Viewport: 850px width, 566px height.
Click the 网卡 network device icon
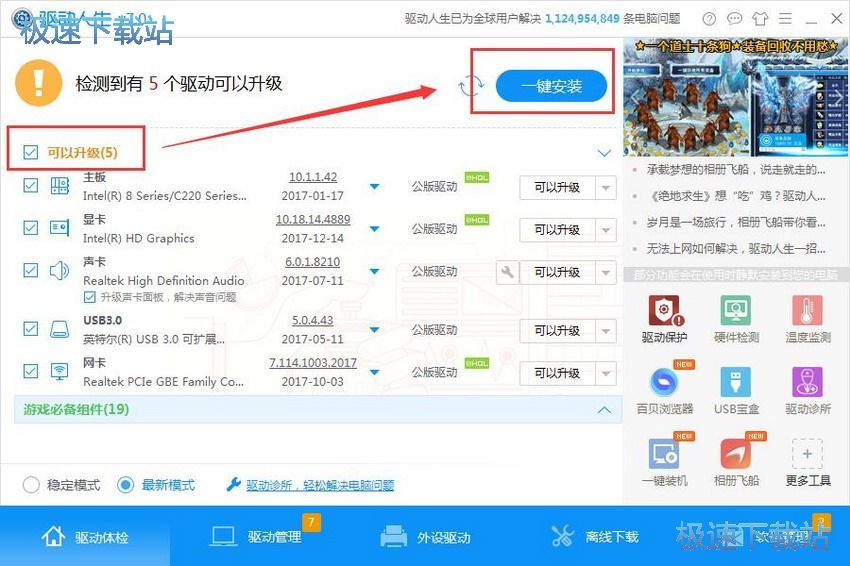tap(60, 371)
